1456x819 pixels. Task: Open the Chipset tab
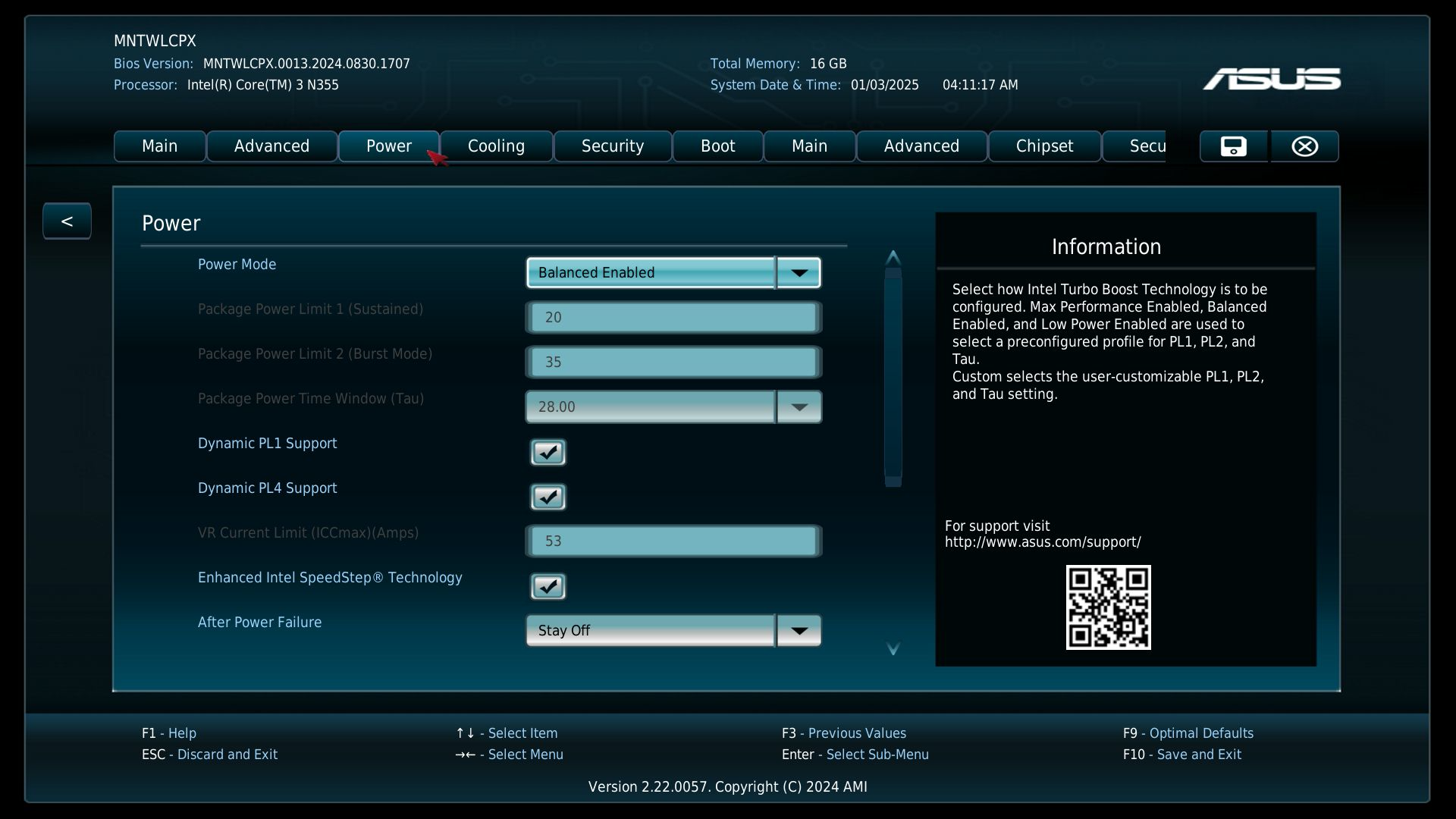click(x=1043, y=146)
